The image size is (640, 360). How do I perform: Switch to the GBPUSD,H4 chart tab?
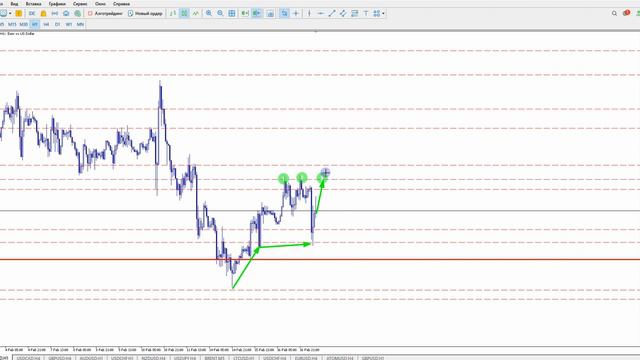[60, 358]
